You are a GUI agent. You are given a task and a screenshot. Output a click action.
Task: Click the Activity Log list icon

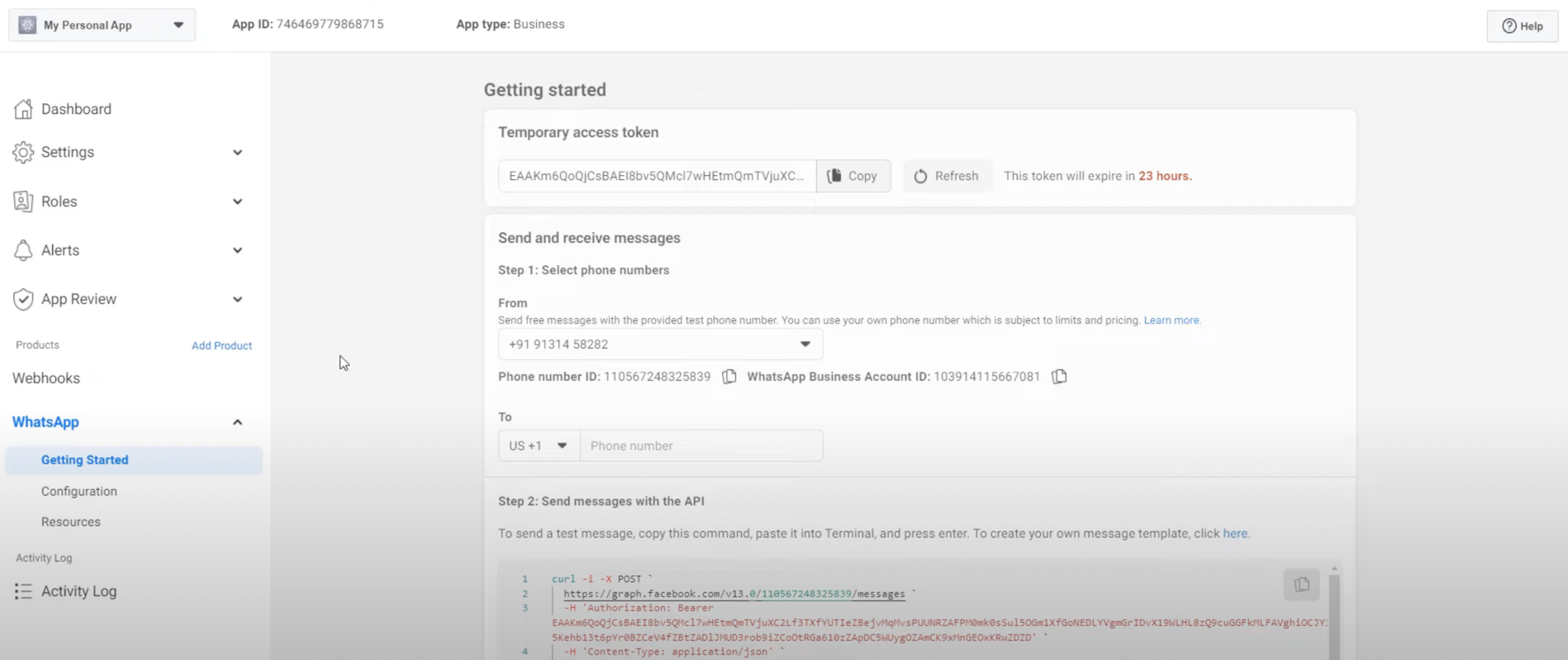click(x=23, y=591)
